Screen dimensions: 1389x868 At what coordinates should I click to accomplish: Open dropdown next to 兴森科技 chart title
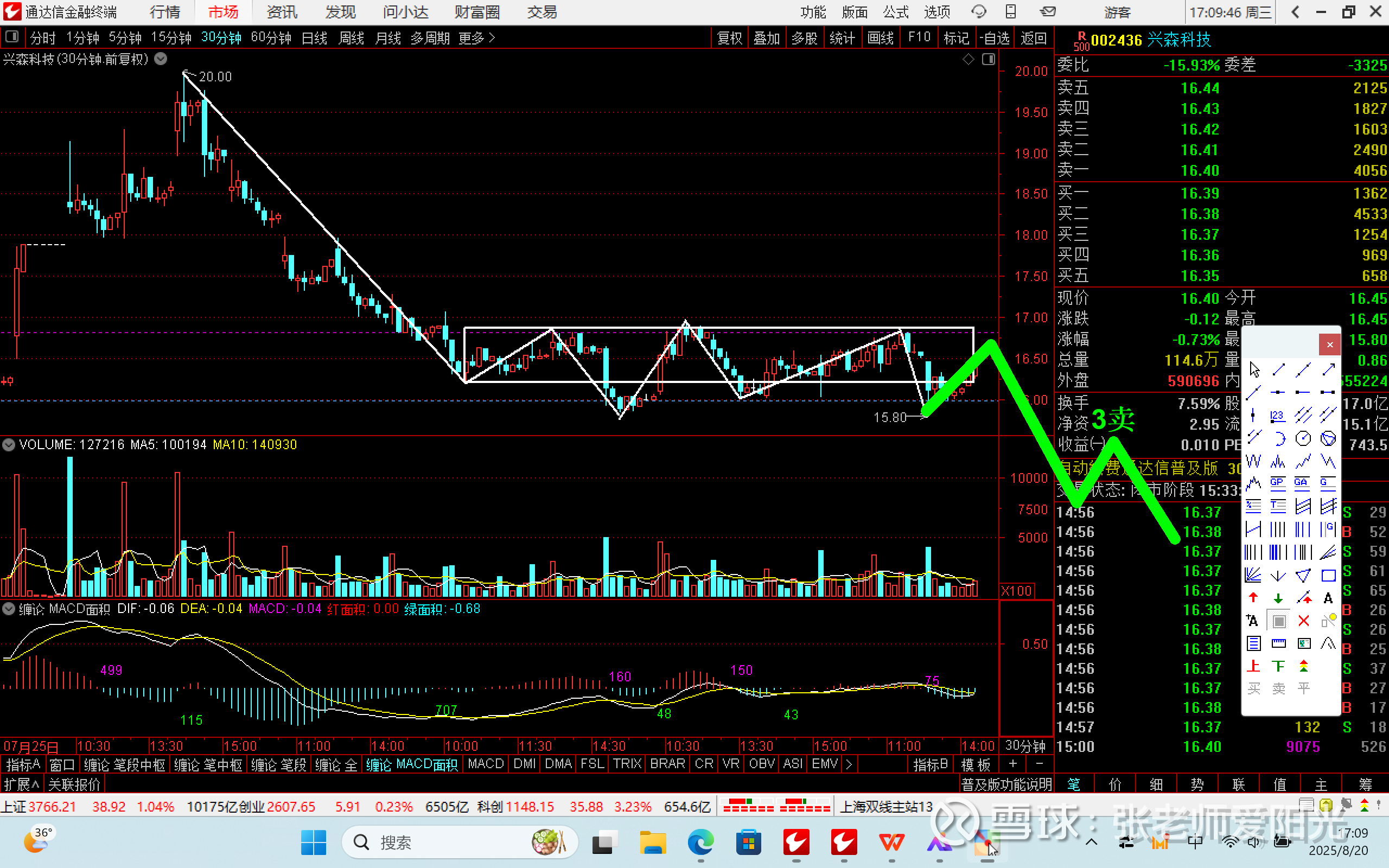pyautogui.click(x=161, y=59)
